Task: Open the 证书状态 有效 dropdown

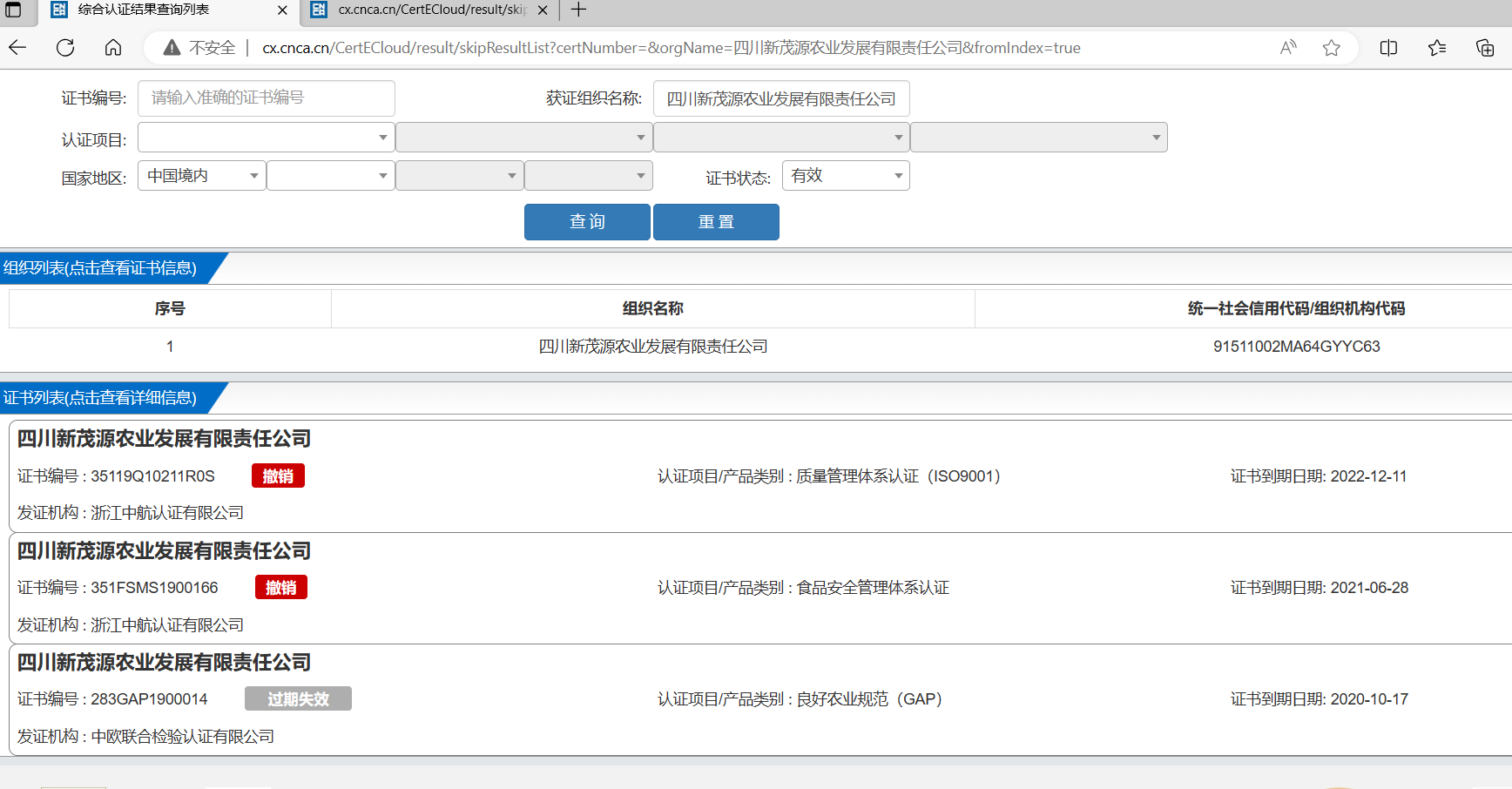Action: tap(846, 176)
